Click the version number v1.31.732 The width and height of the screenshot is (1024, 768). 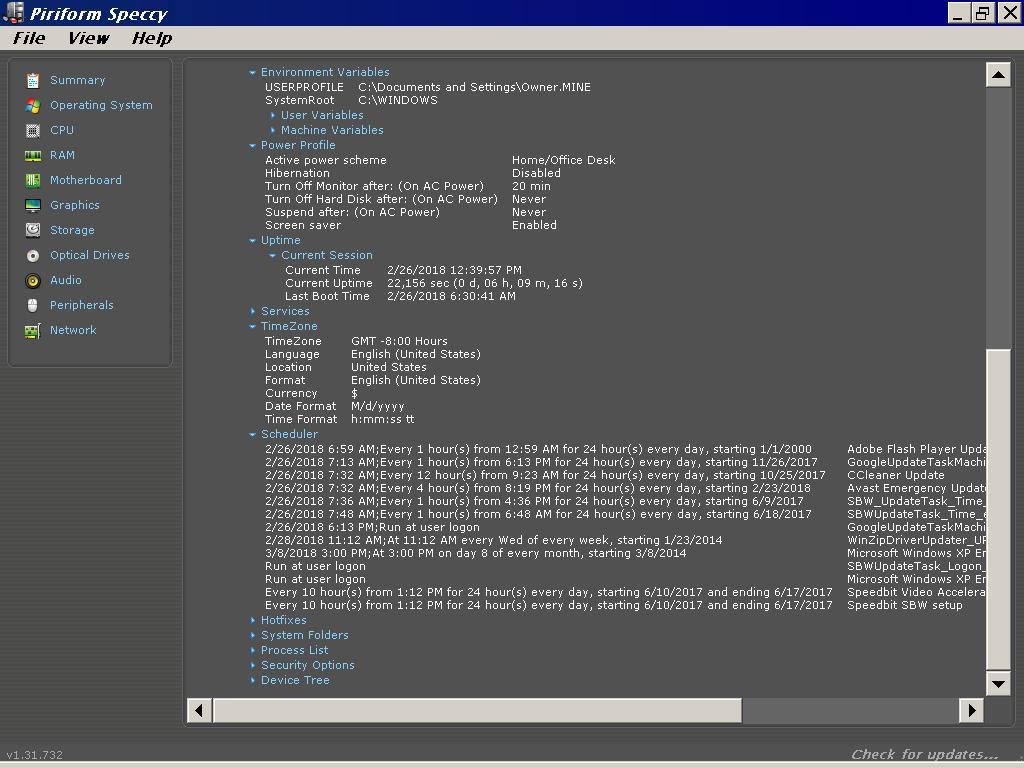pos(35,755)
